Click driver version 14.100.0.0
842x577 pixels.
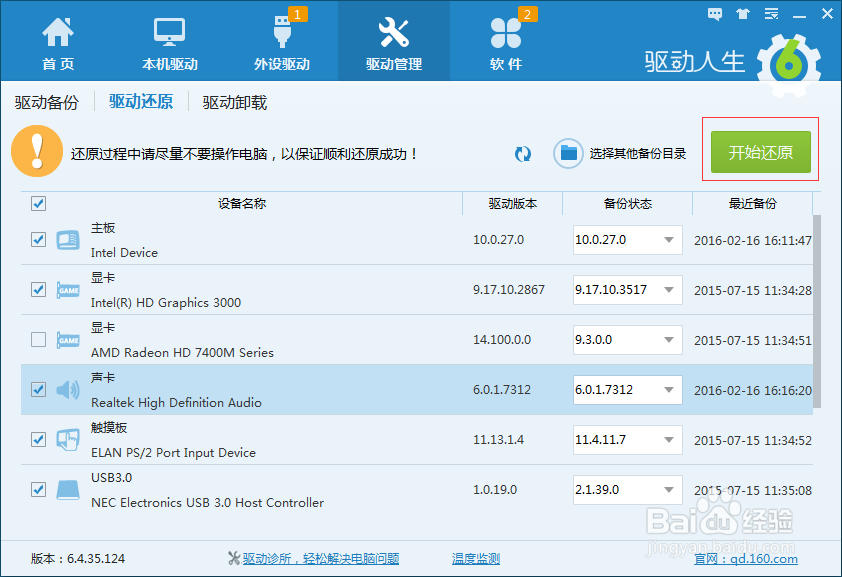(502, 340)
